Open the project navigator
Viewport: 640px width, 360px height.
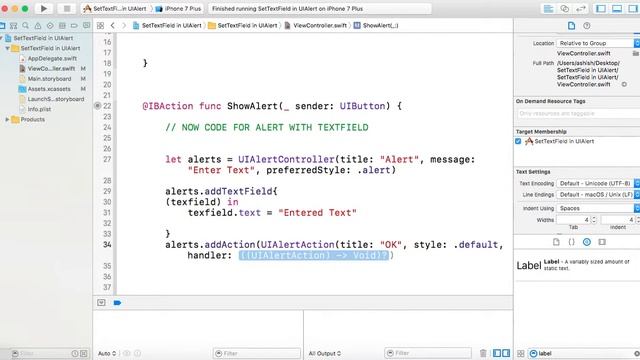coord(2,26)
